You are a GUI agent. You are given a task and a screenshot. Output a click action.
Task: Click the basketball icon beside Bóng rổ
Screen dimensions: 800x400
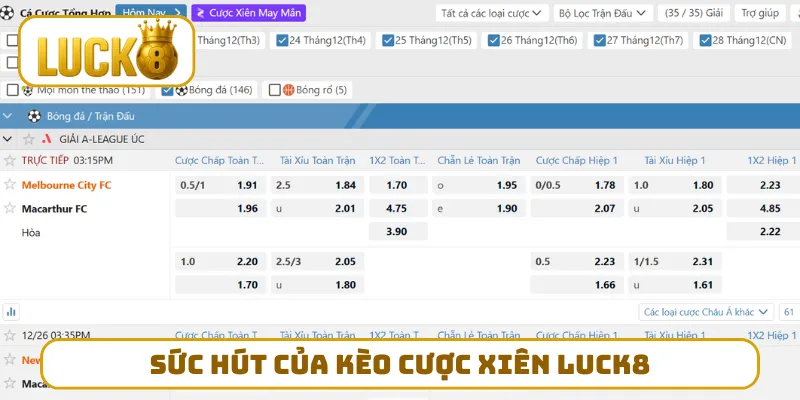point(288,90)
